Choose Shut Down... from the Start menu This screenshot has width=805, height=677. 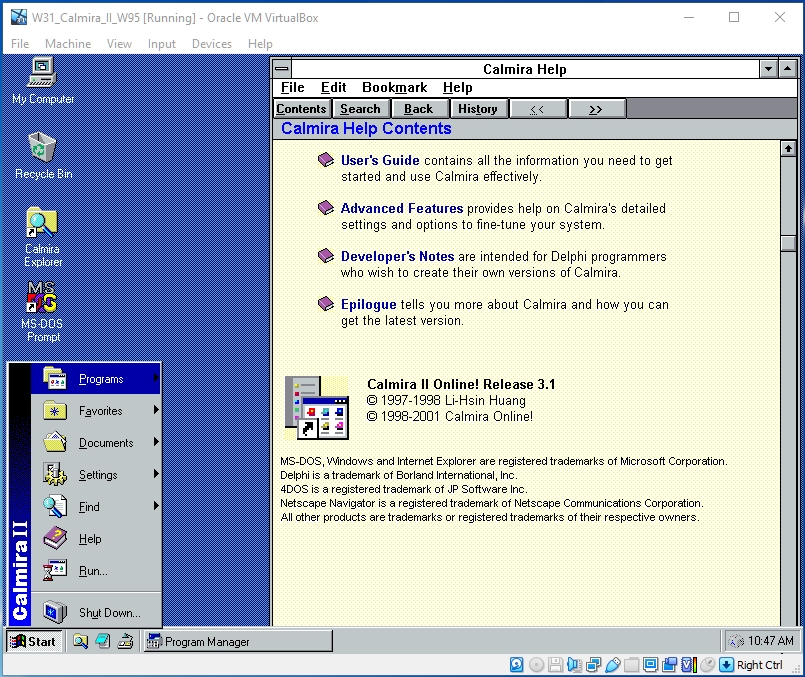pos(96,612)
